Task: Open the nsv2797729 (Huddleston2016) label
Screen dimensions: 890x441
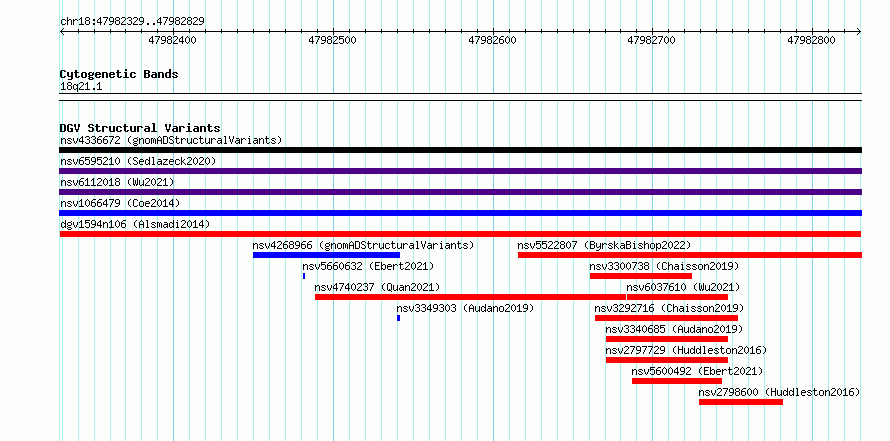Action: tap(686, 350)
